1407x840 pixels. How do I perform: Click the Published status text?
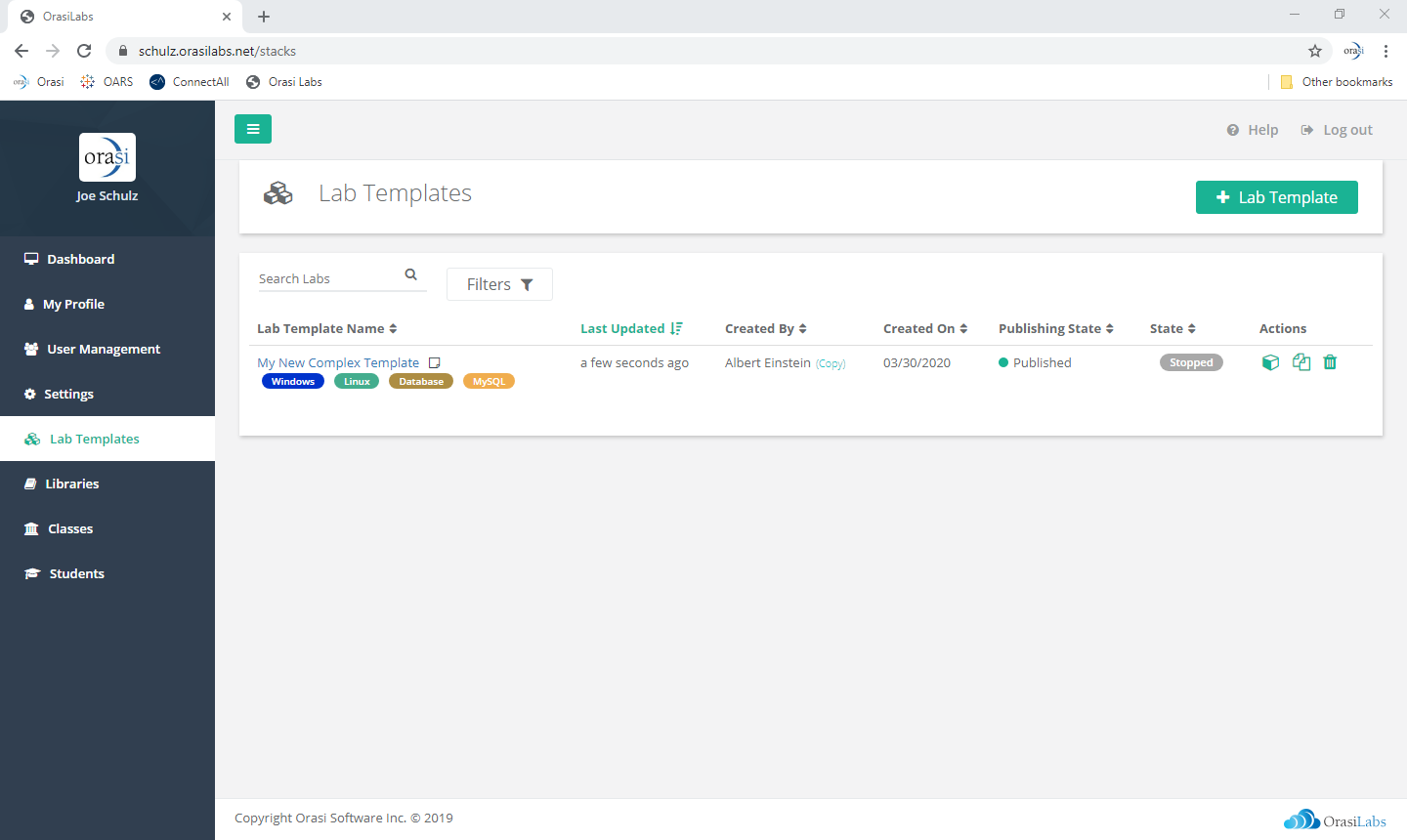[x=1042, y=362]
